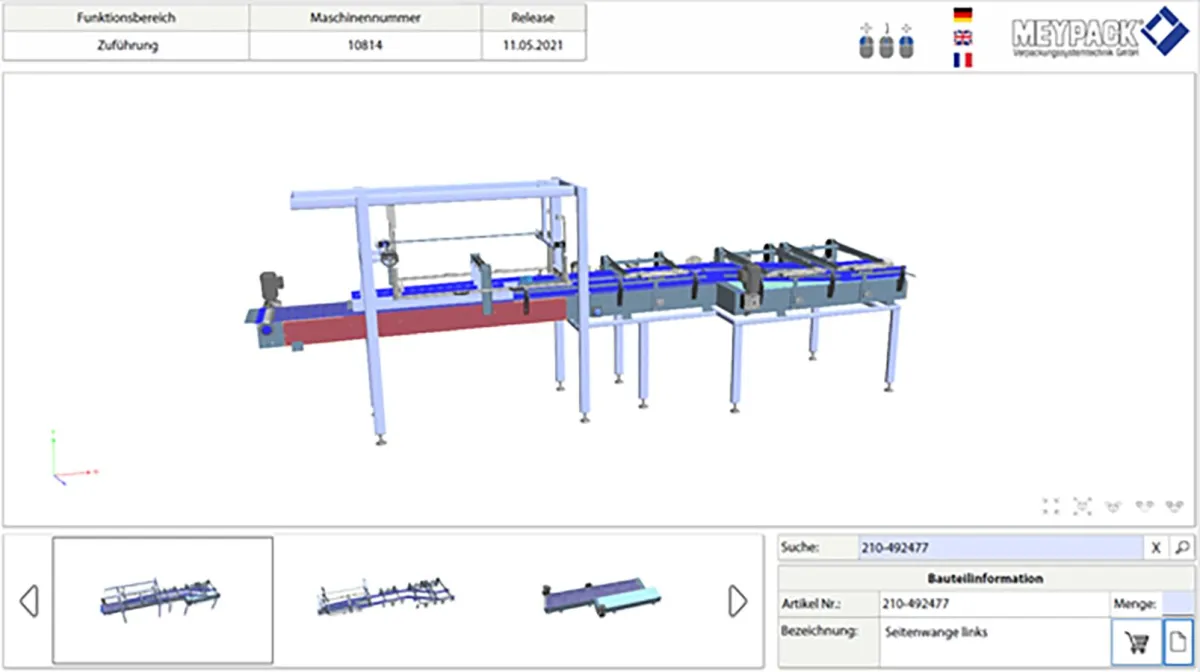This screenshot has height=672, width=1200.
Task: Click the rightmost view-mode icon in viewport
Action: click(1176, 506)
